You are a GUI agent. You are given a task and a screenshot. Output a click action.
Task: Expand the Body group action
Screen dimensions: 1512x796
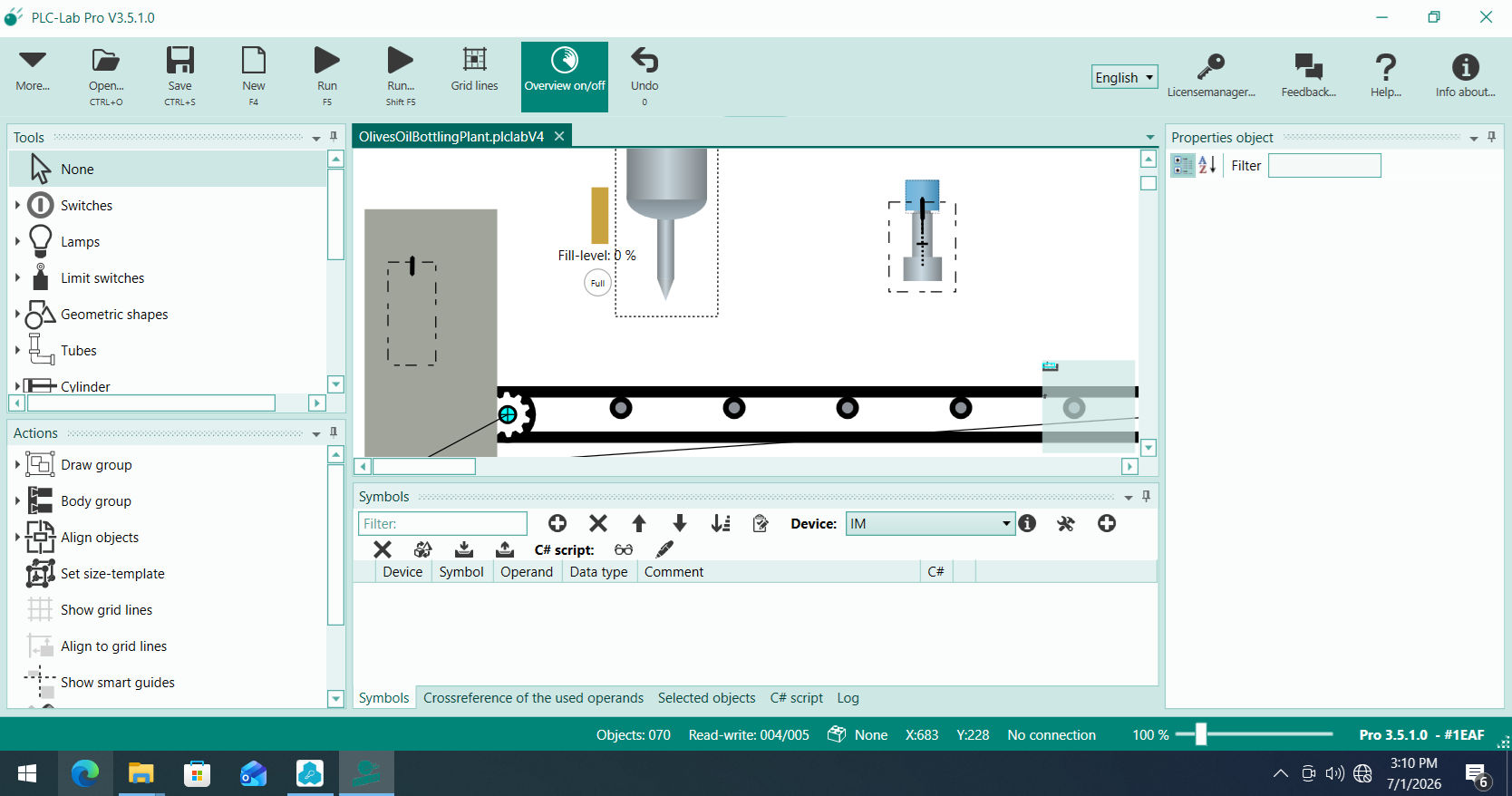(17, 500)
